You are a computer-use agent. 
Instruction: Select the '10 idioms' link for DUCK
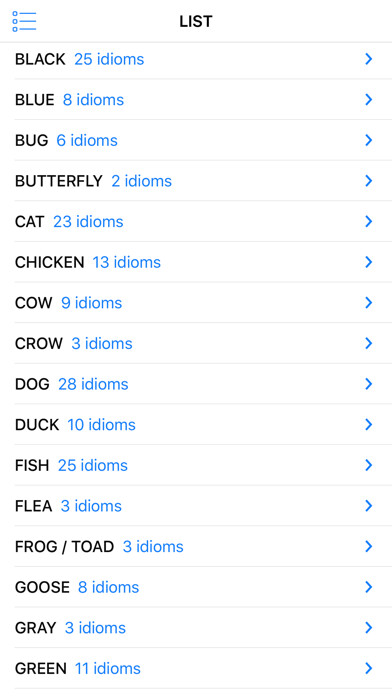(102, 425)
